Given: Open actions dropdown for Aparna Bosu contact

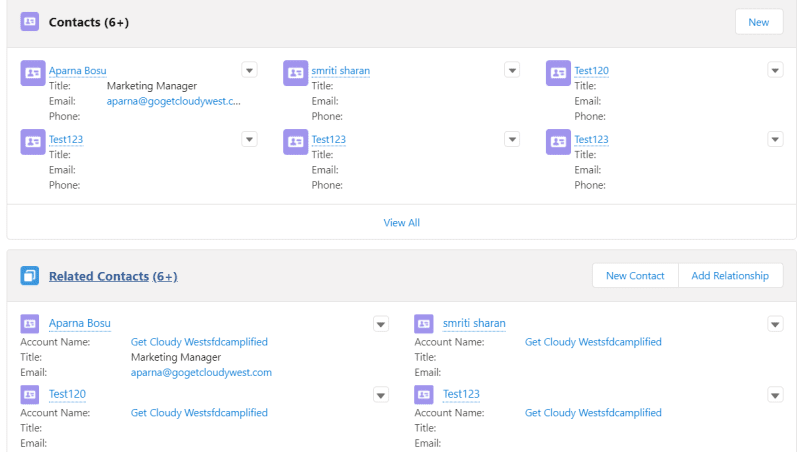Looking at the screenshot, I should (249, 70).
